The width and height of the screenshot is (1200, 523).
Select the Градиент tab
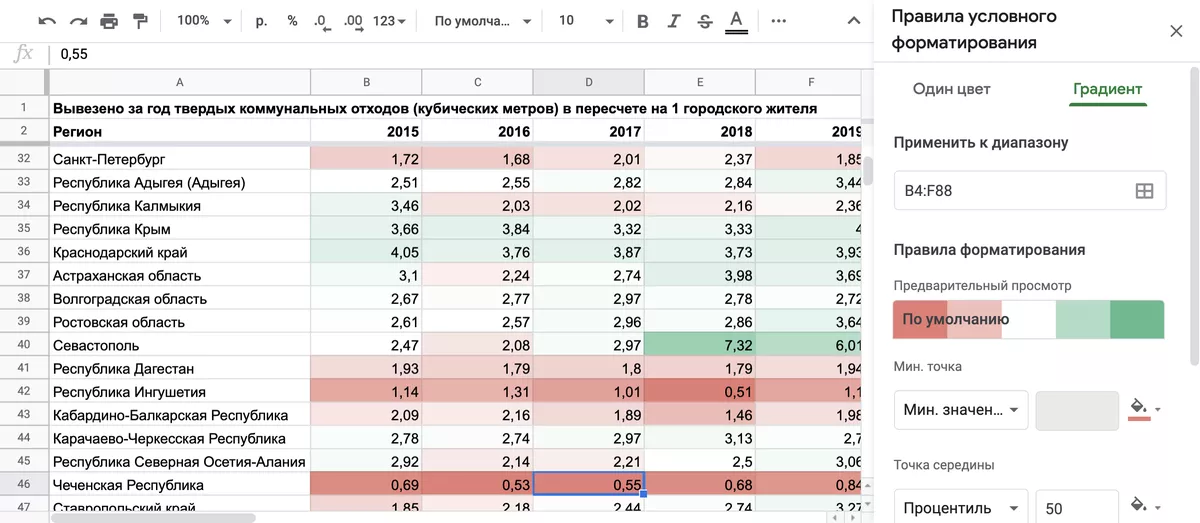1107,89
